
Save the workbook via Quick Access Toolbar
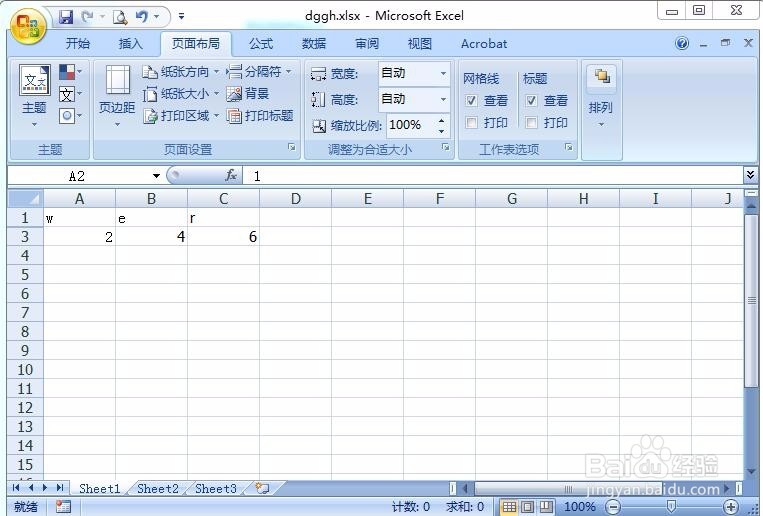click(x=66, y=17)
